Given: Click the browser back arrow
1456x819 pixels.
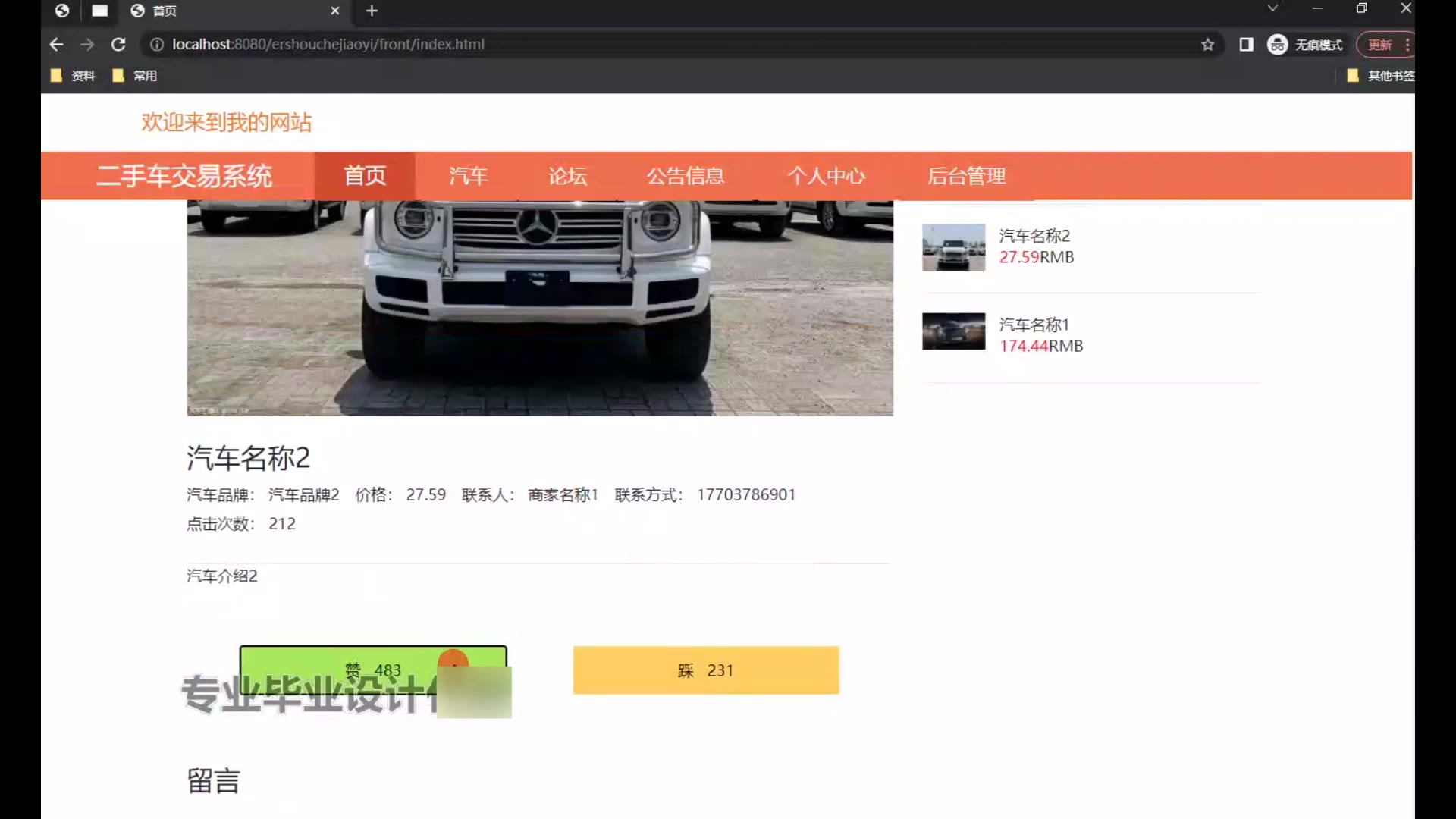Looking at the screenshot, I should coord(56,45).
